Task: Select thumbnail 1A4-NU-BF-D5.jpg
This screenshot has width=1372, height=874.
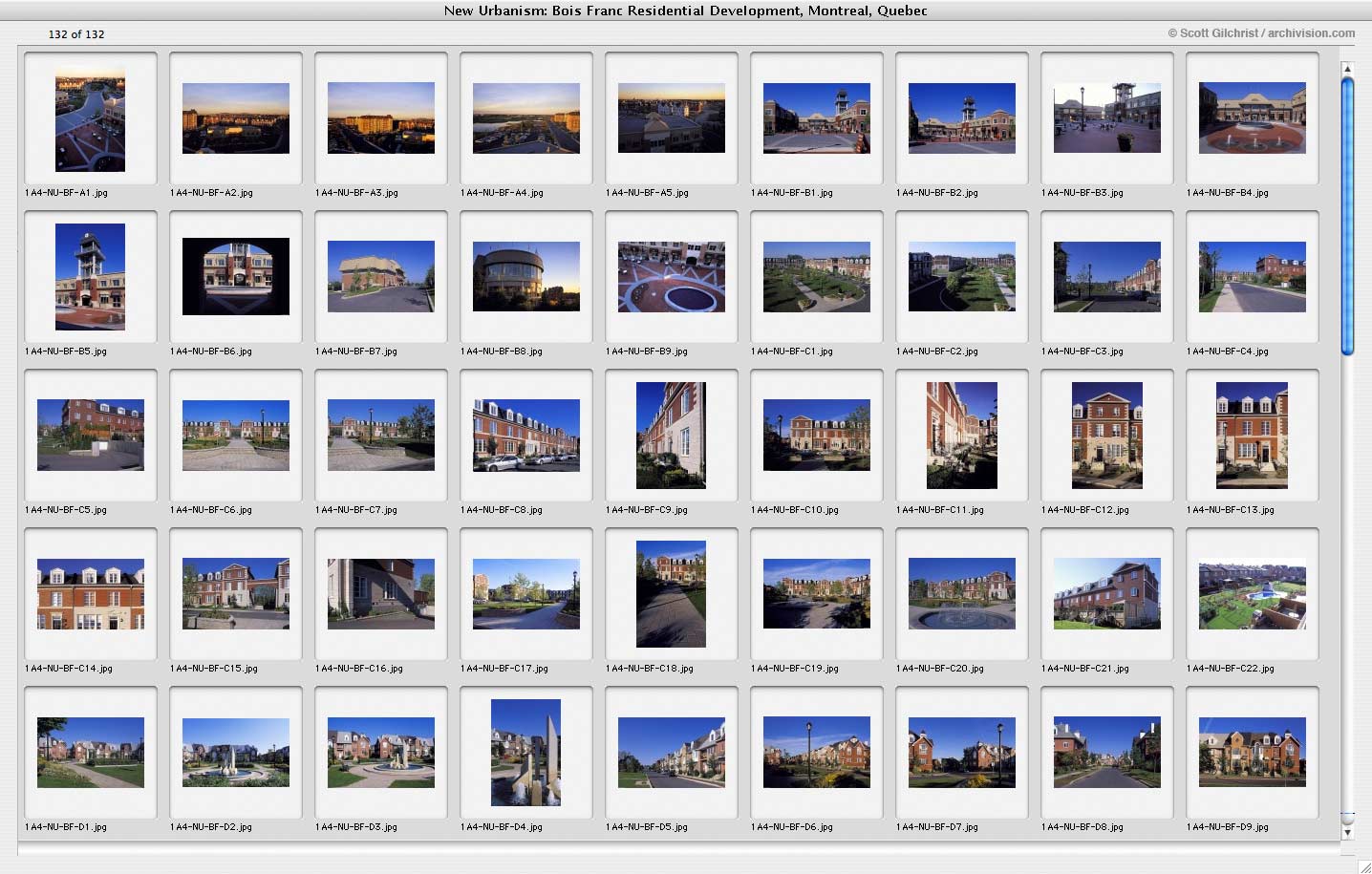Action: [672, 753]
